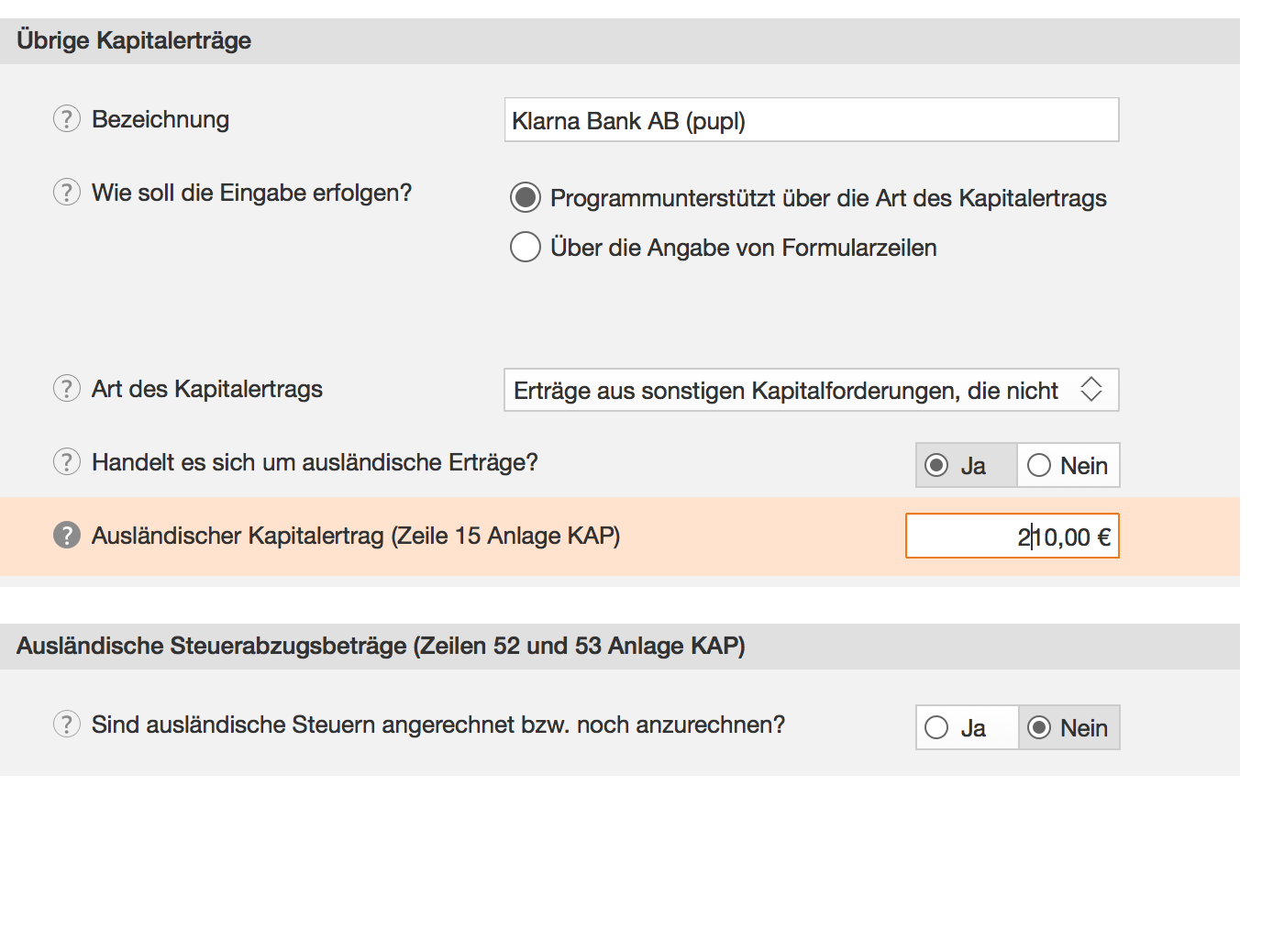Screen dimensions: 1262x952
Task: Click the 'Ausländischer Kapitalertrag (Zeile 15 Anlage KAP)' label
Action: click(356, 537)
